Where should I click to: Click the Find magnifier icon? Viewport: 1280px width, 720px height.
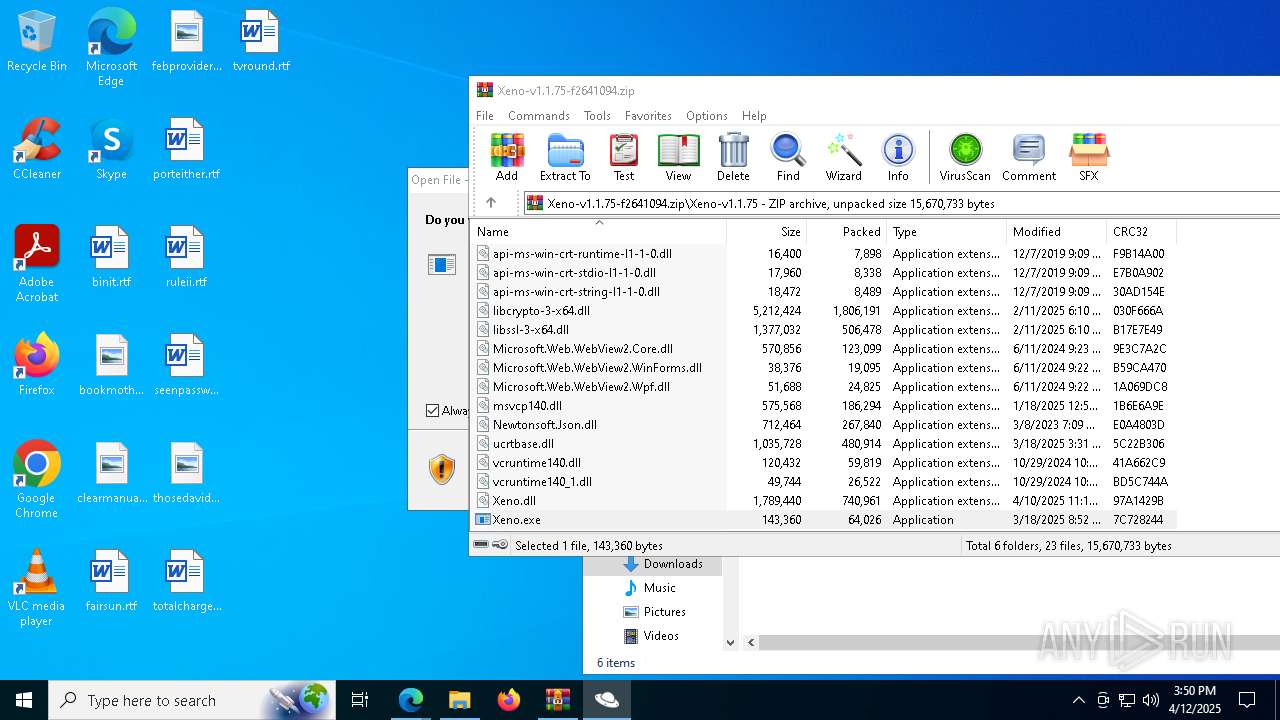pos(788,158)
